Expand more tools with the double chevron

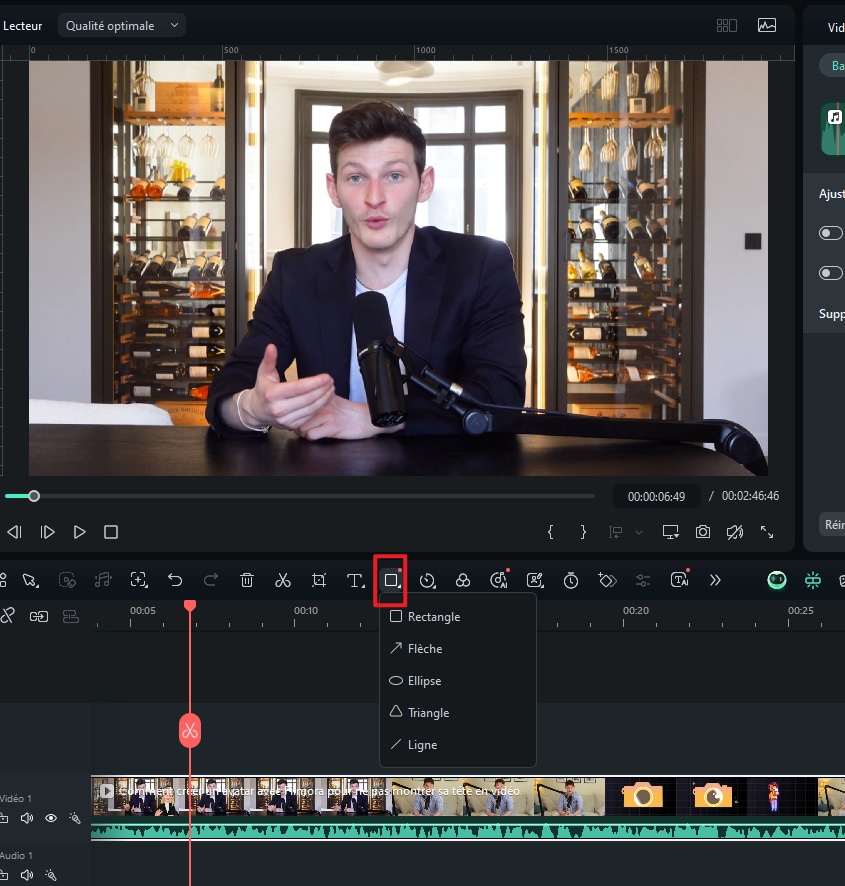(x=715, y=580)
